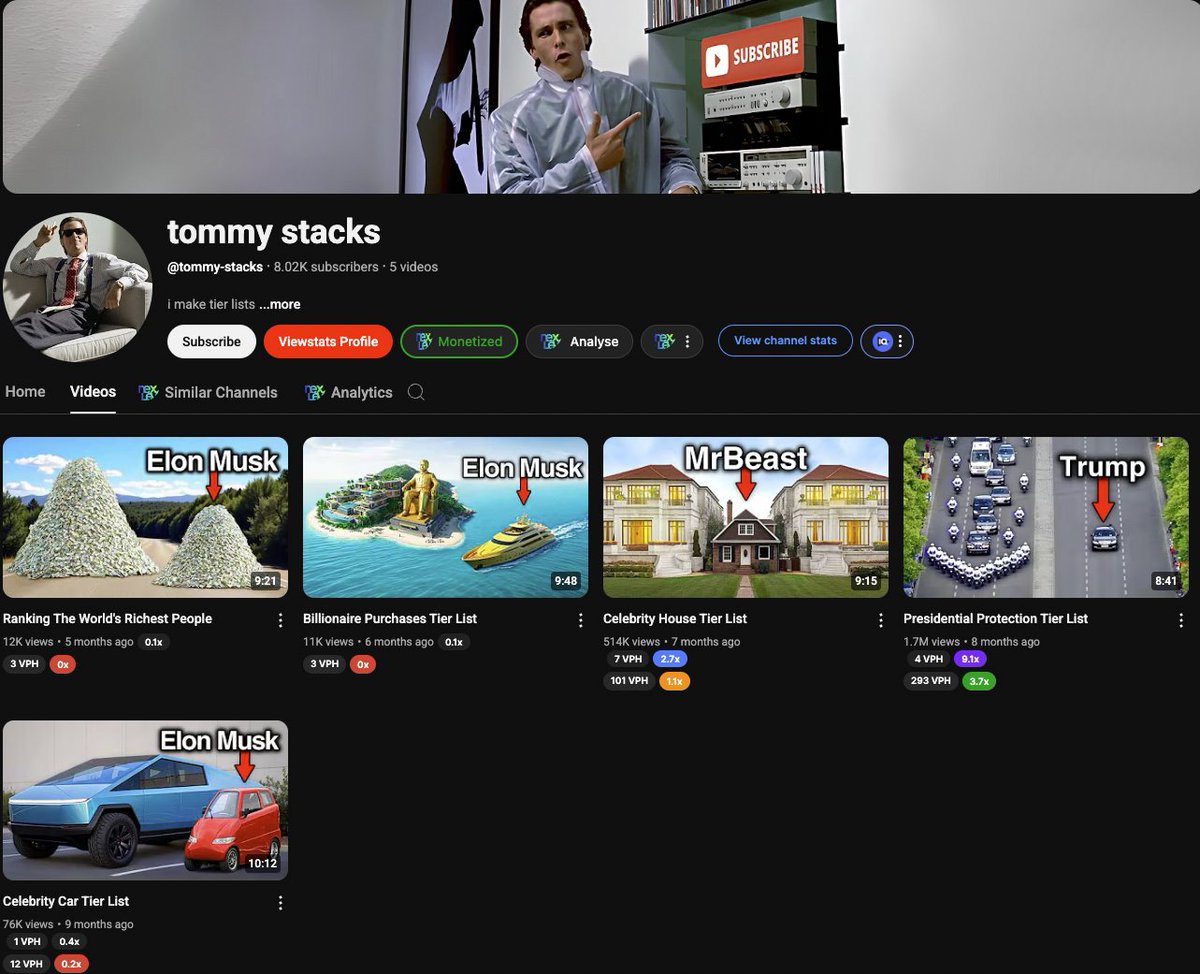Click the 1 VPH badge under Celebrity Car
Screen dimensions: 1200x974
[x=27, y=942]
